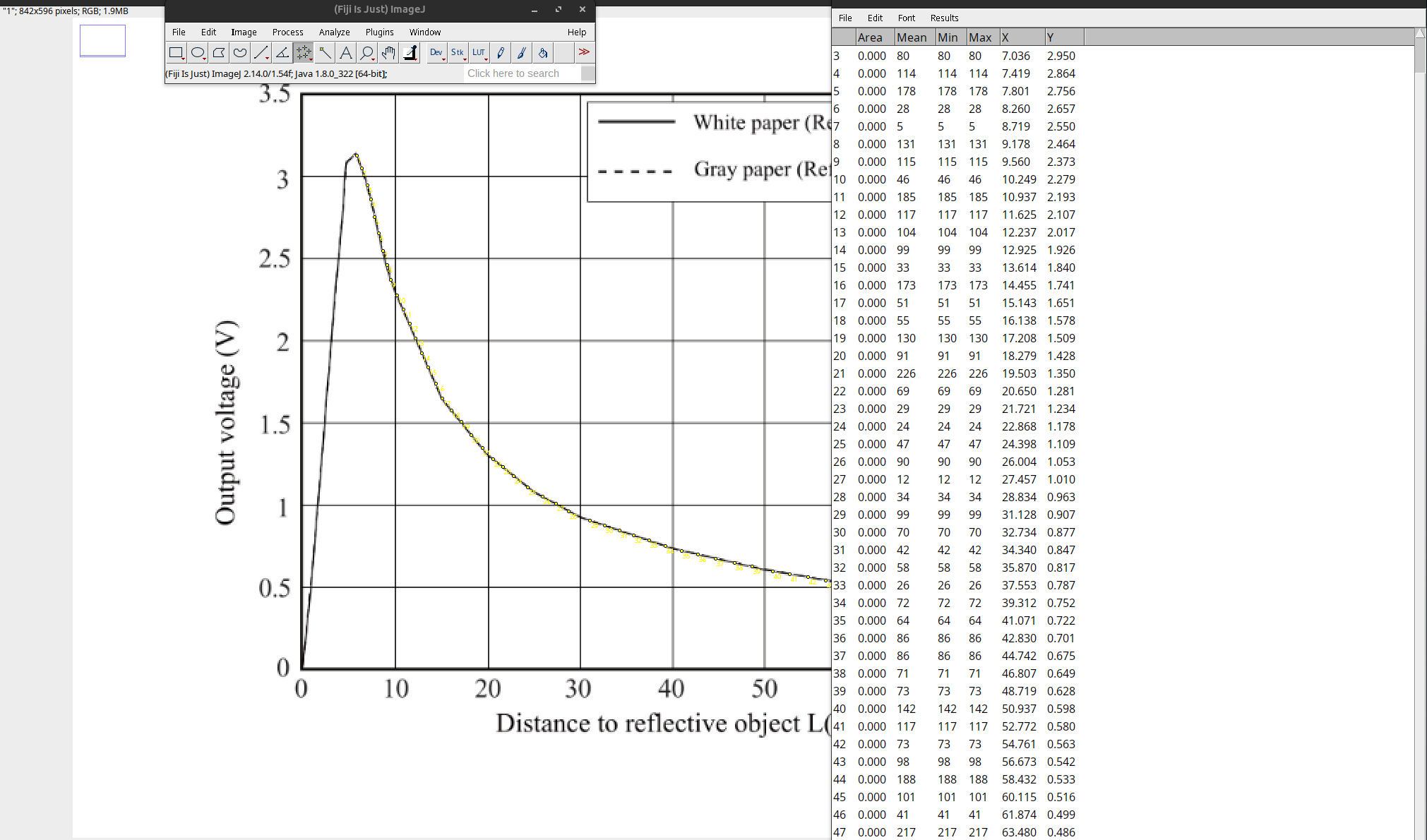Select the magnifying glass zoom tool
Screen dimensions: 1427x840
367,52
